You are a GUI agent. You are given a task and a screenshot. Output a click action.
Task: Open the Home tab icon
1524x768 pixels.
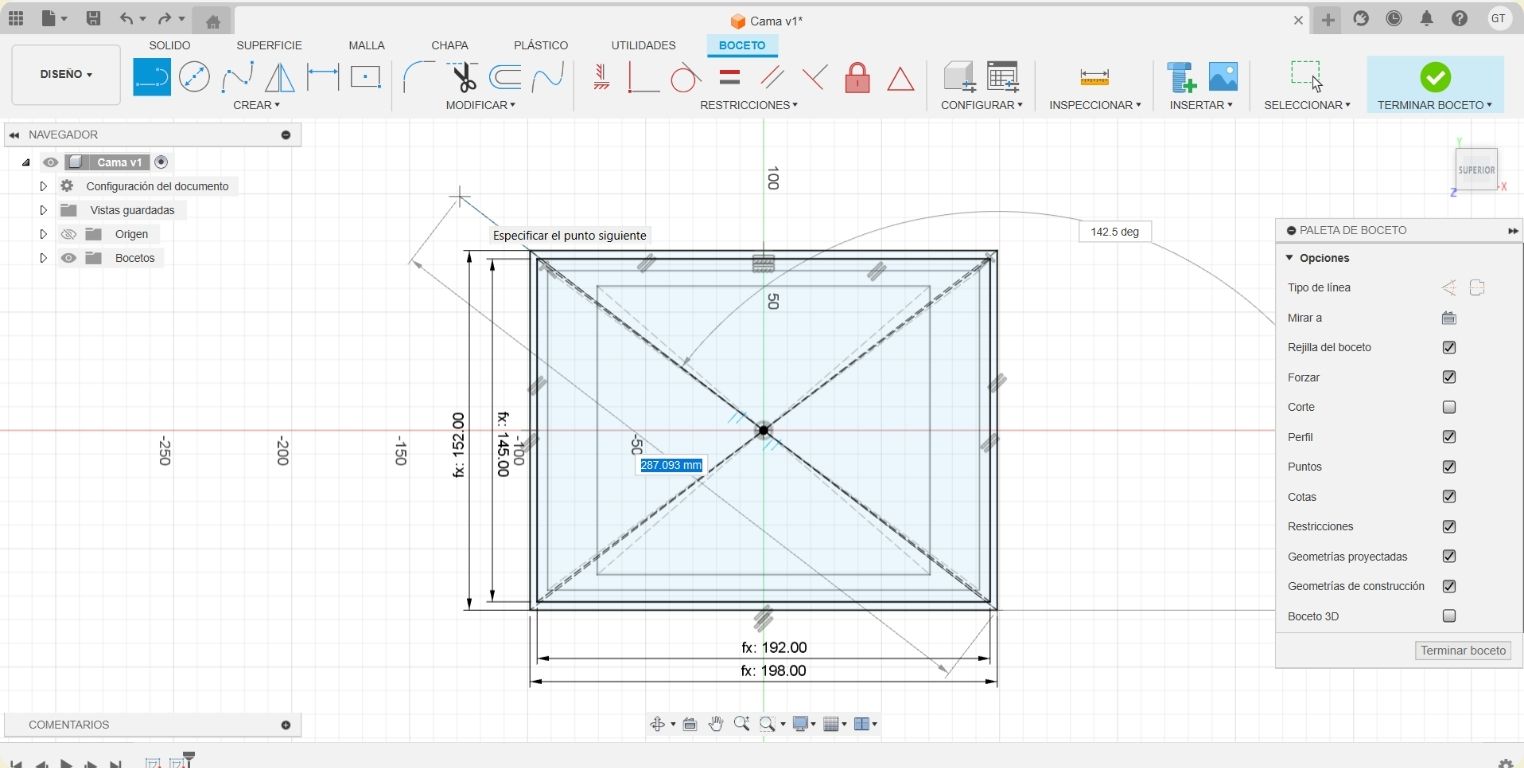pyautogui.click(x=212, y=20)
